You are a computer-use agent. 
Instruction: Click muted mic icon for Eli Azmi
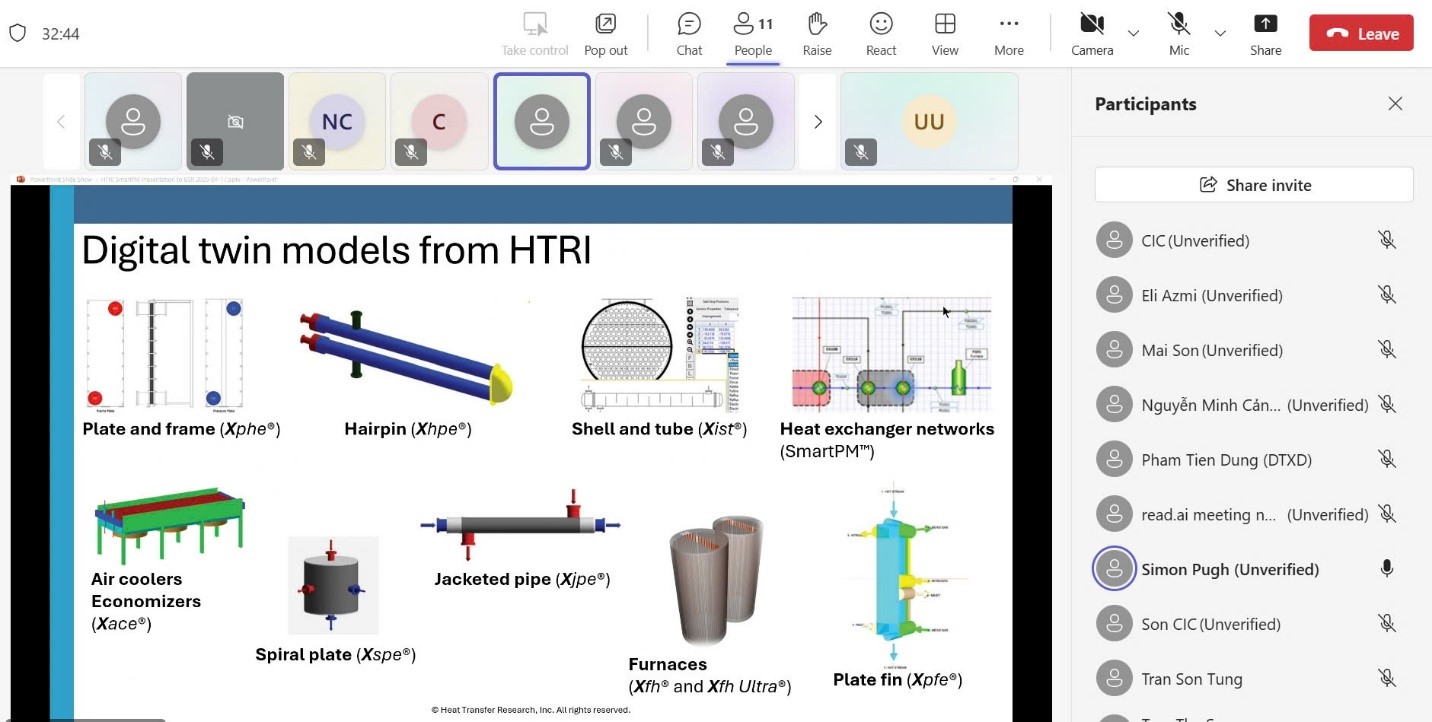pyautogui.click(x=1386, y=295)
